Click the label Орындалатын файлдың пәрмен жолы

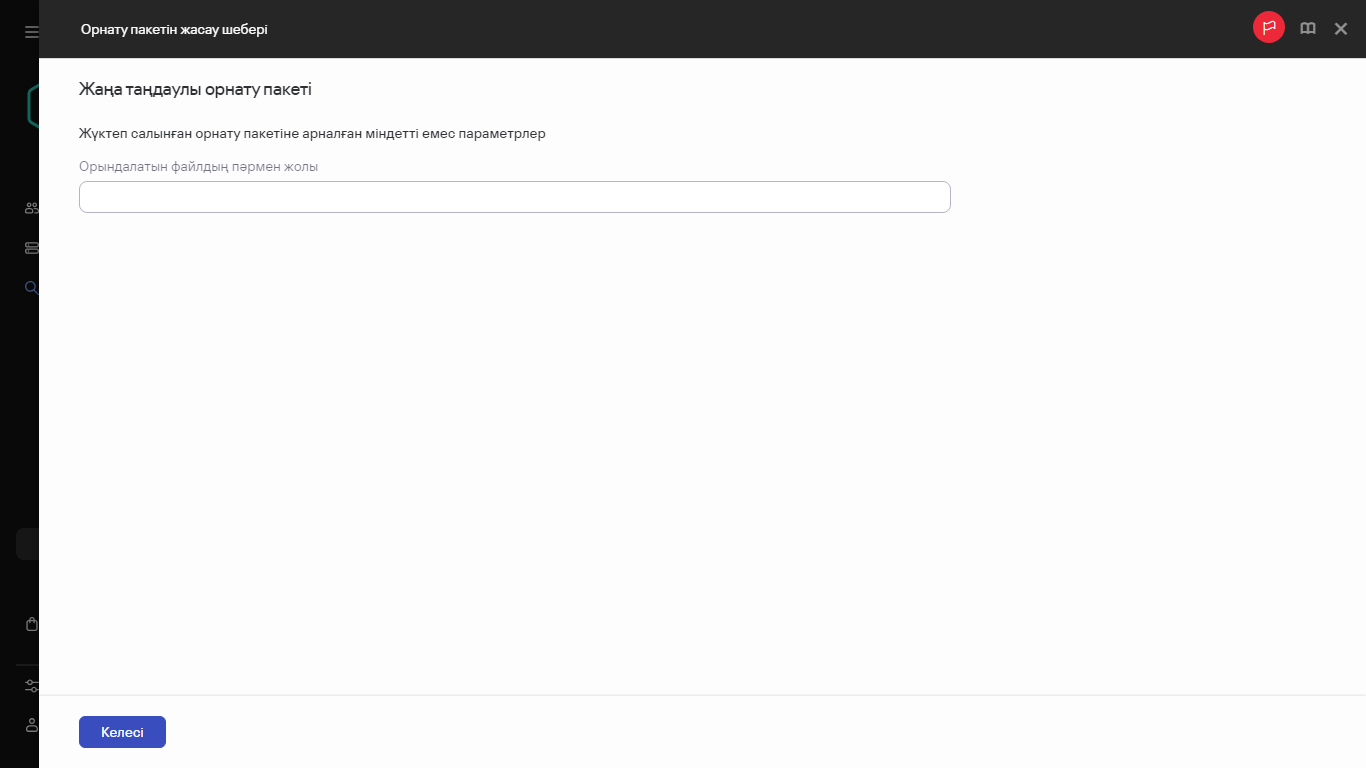198,167
